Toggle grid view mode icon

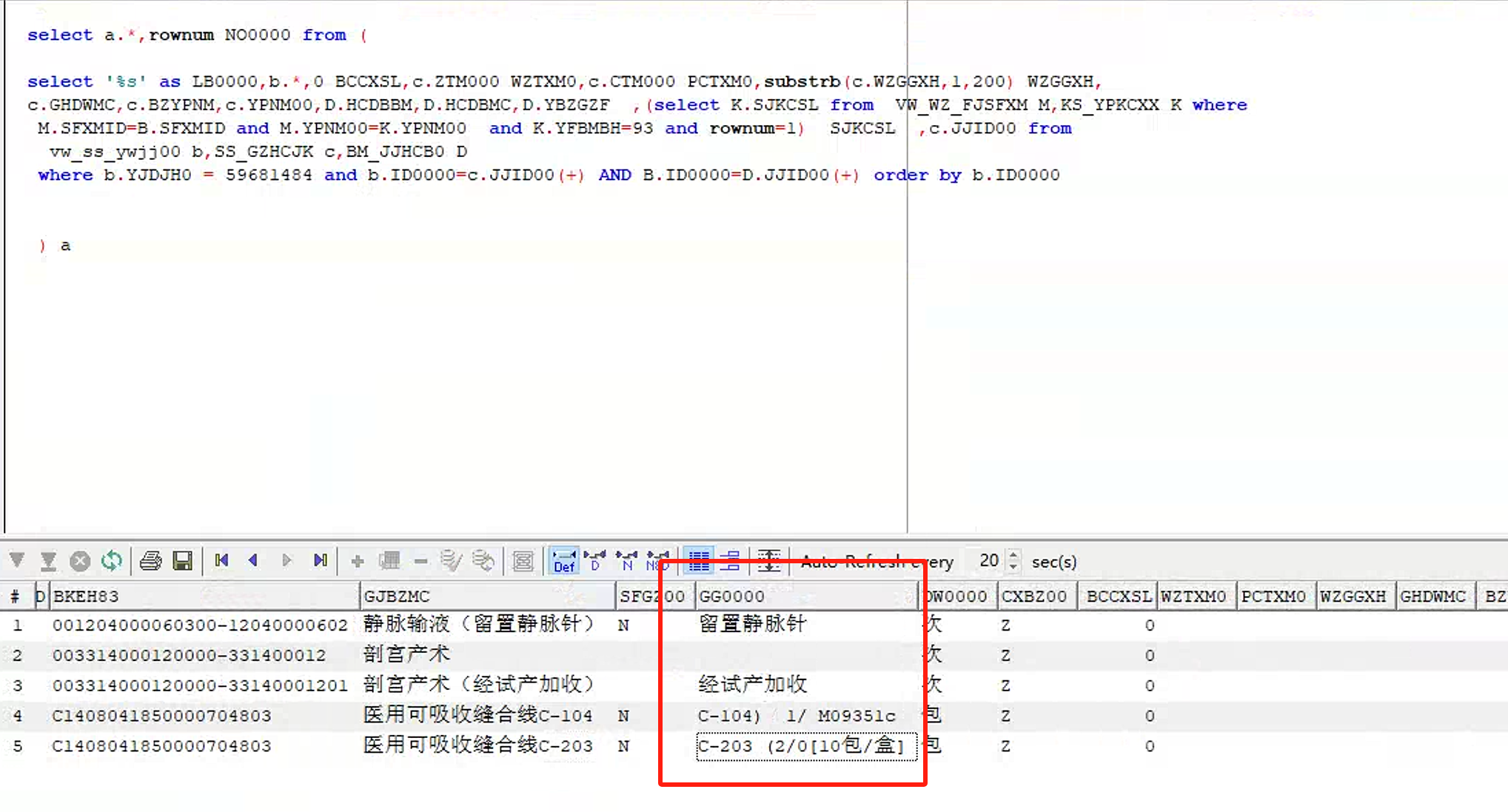(698, 561)
